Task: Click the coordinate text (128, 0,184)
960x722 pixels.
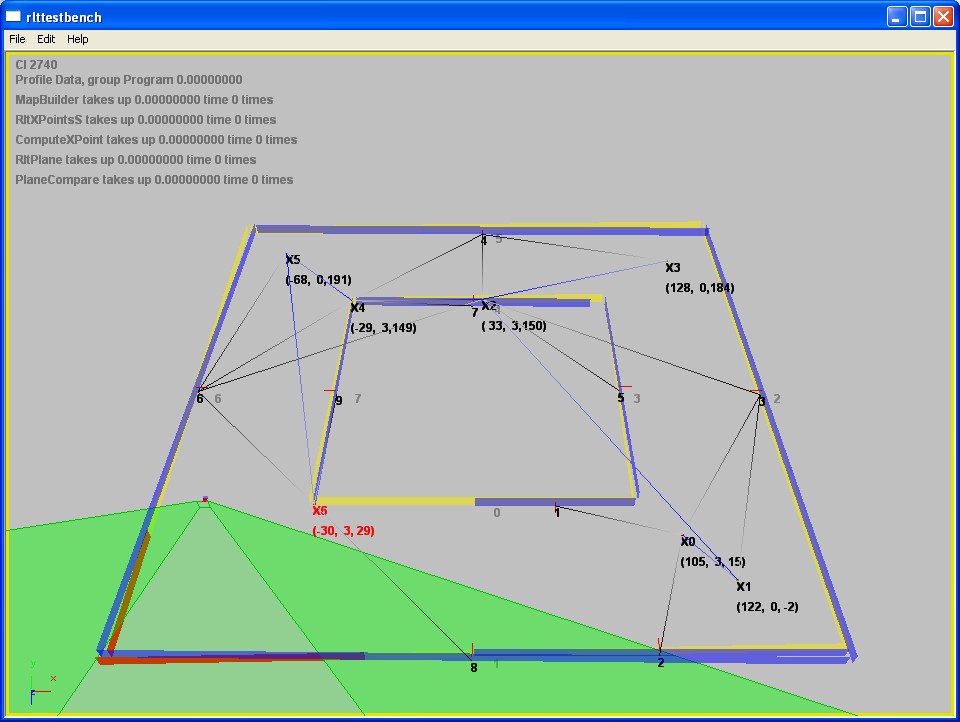Action: coord(699,288)
